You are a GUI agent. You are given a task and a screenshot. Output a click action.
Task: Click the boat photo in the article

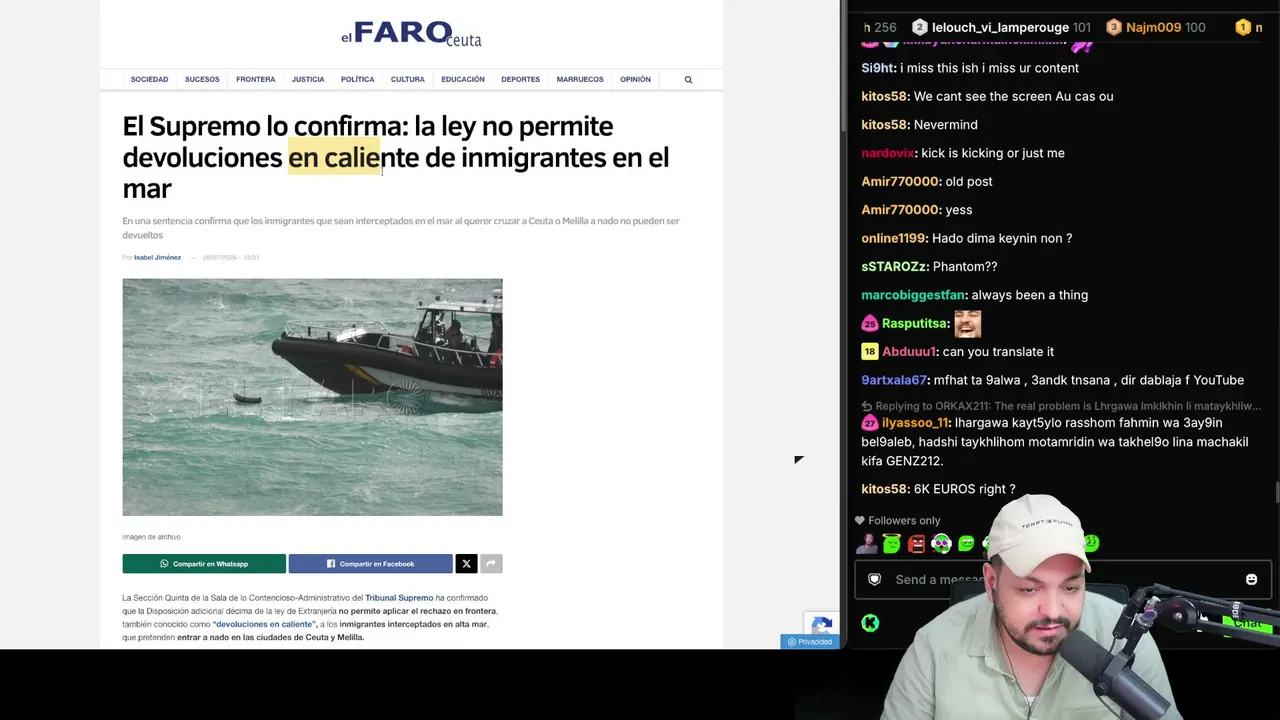click(312, 397)
